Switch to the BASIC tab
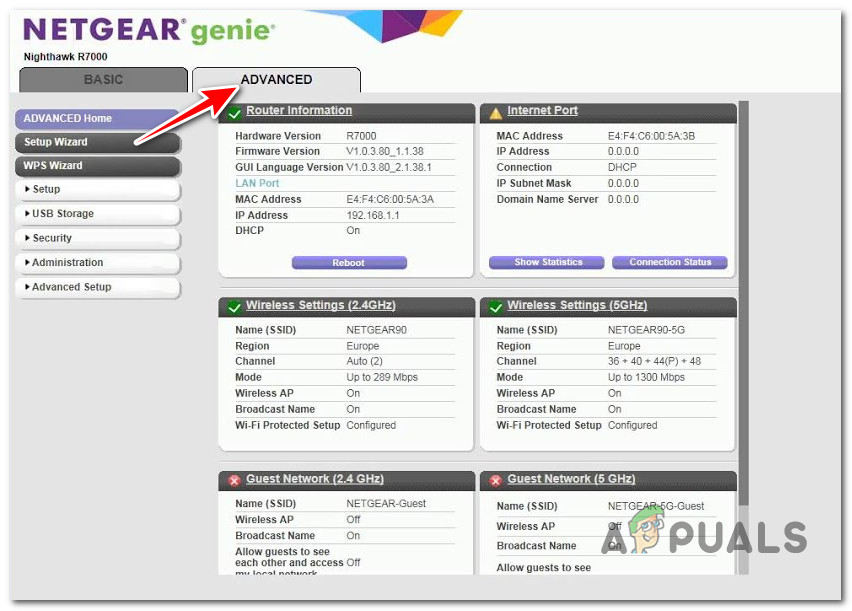Viewport: 852px width, 611px height. coord(103,79)
